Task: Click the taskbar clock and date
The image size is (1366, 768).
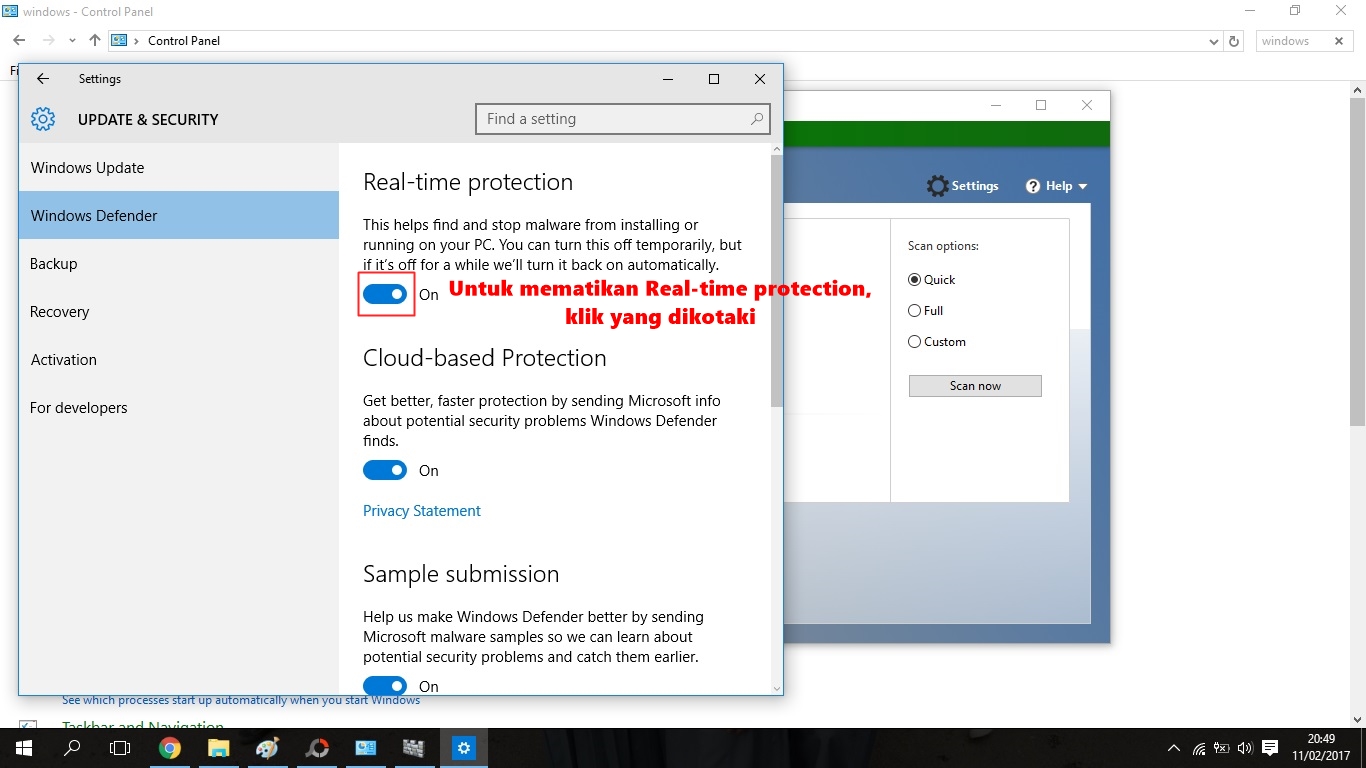Action: coord(1321,748)
